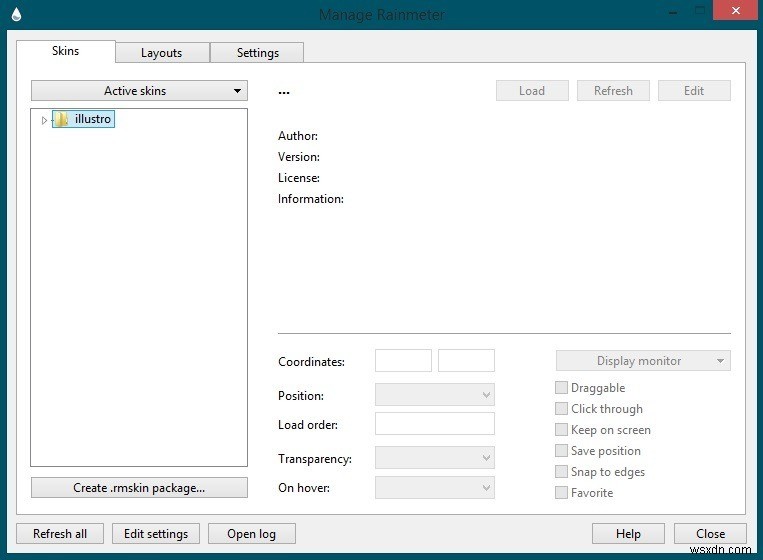
Task: Open the Display monitor dropdown
Action: pos(643,361)
